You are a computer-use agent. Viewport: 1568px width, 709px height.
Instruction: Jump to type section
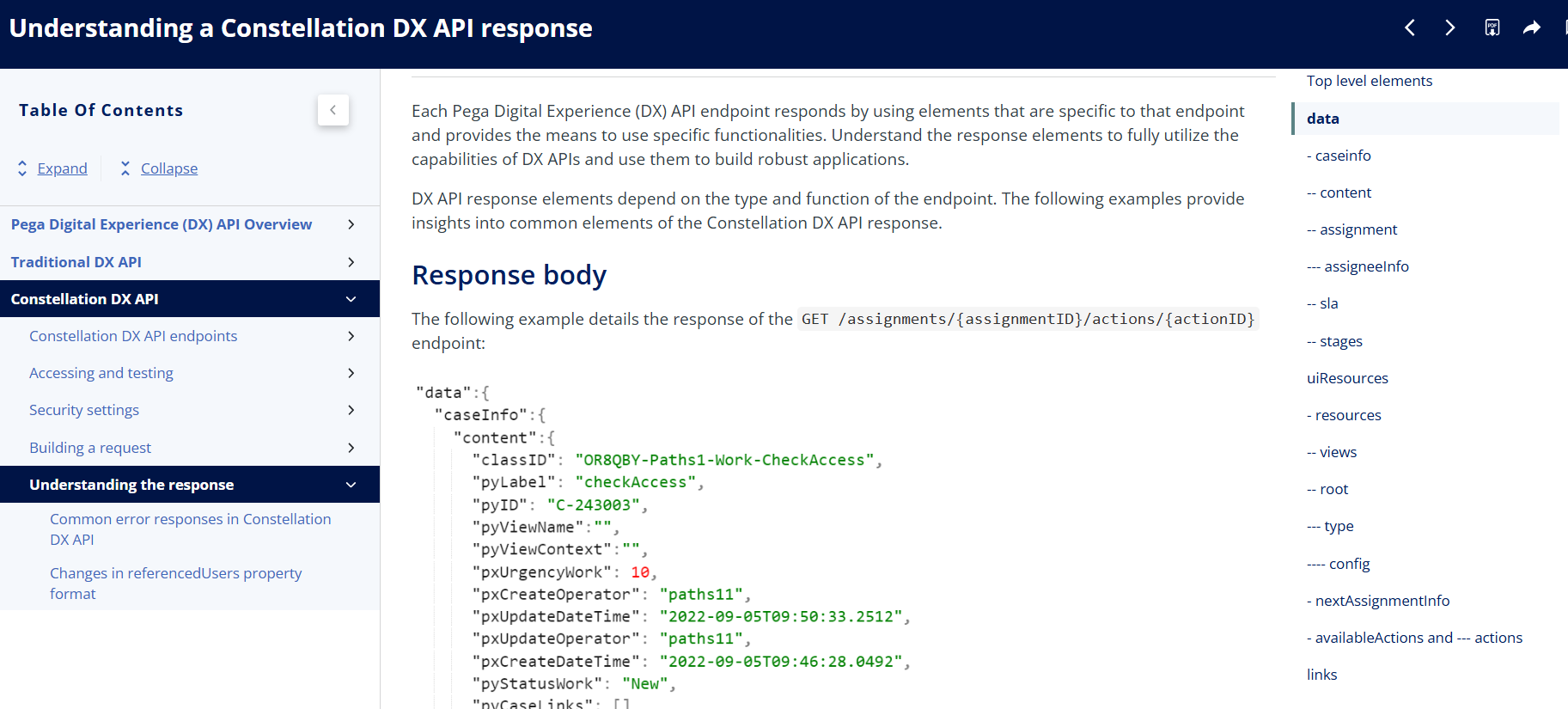click(1330, 526)
